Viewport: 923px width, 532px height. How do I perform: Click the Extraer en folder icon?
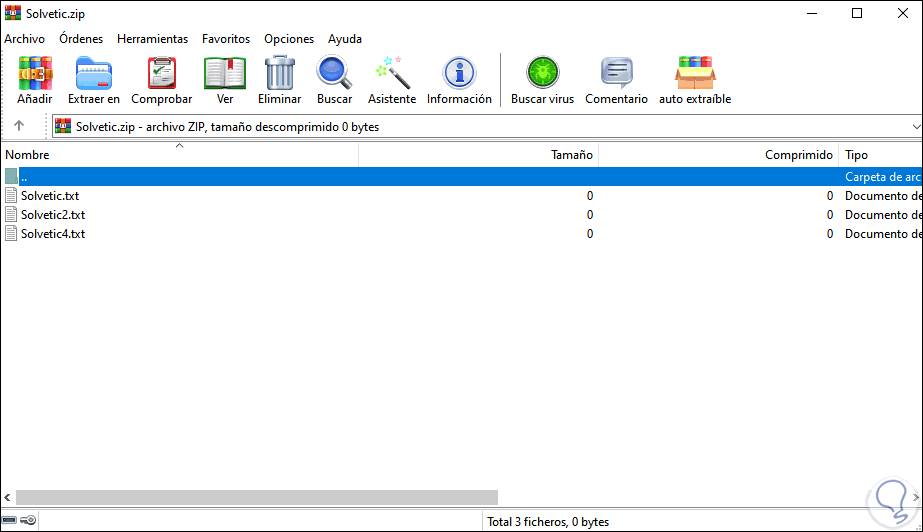pos(94,73)
